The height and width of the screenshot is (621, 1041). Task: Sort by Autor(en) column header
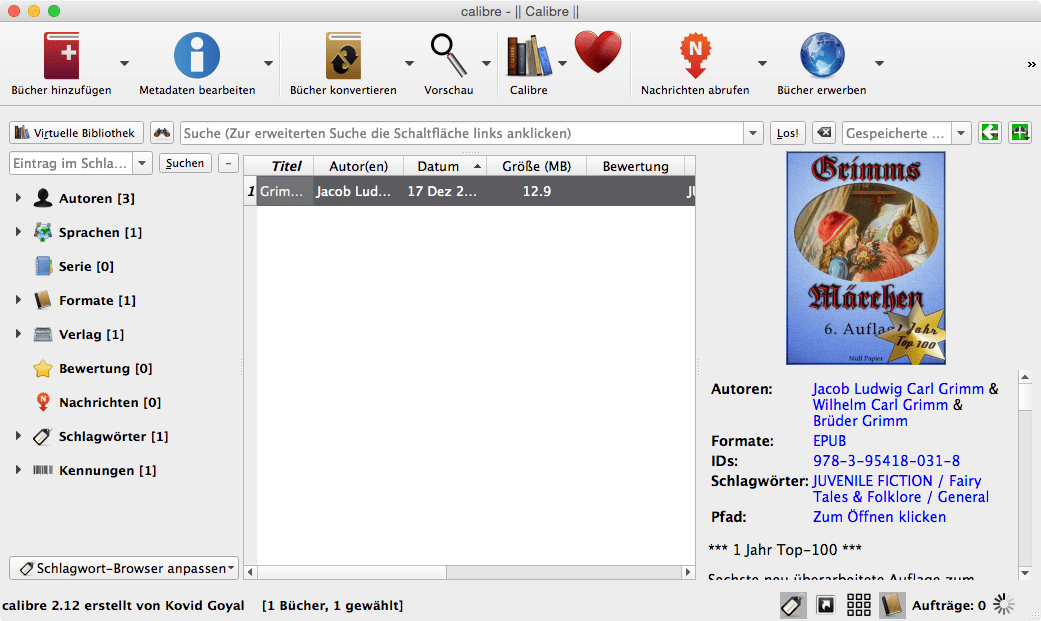359,166
